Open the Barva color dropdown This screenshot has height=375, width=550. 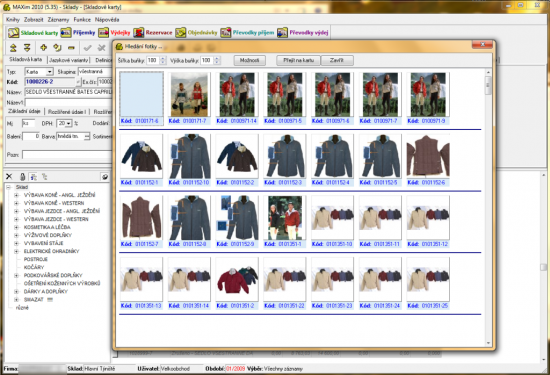pos(87,136)
